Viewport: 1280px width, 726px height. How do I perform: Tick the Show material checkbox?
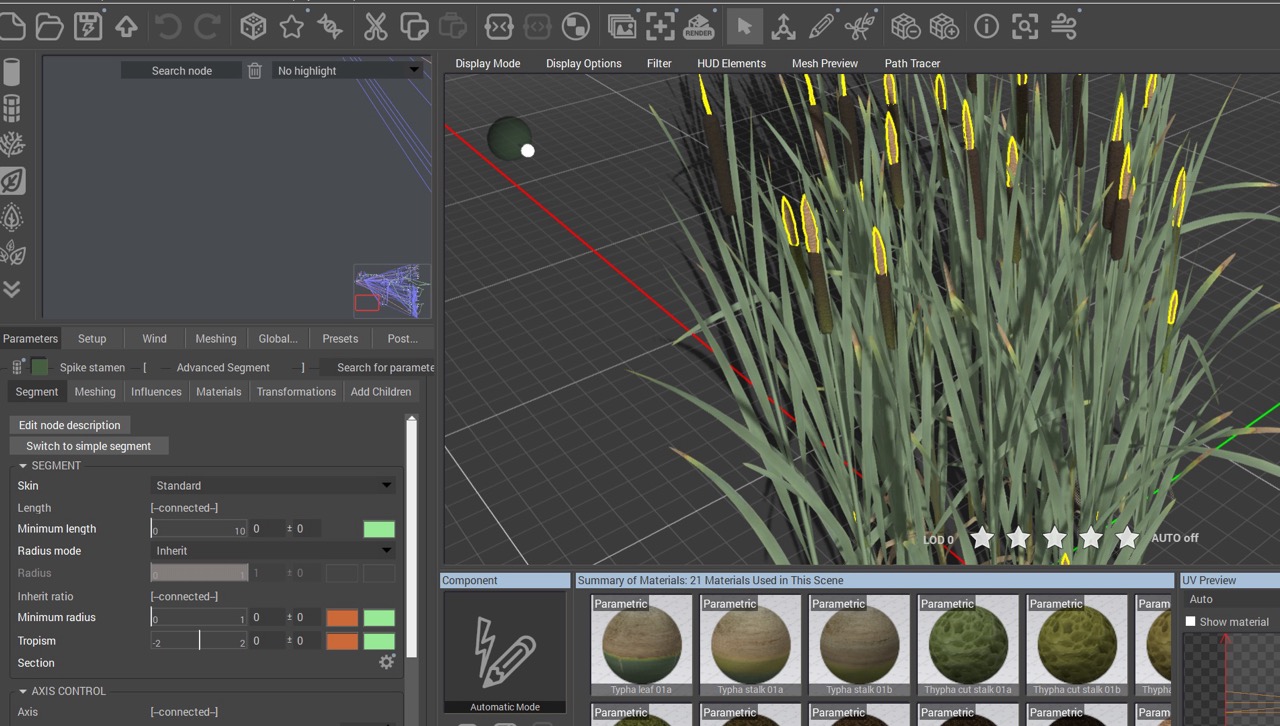[1190, 622]
